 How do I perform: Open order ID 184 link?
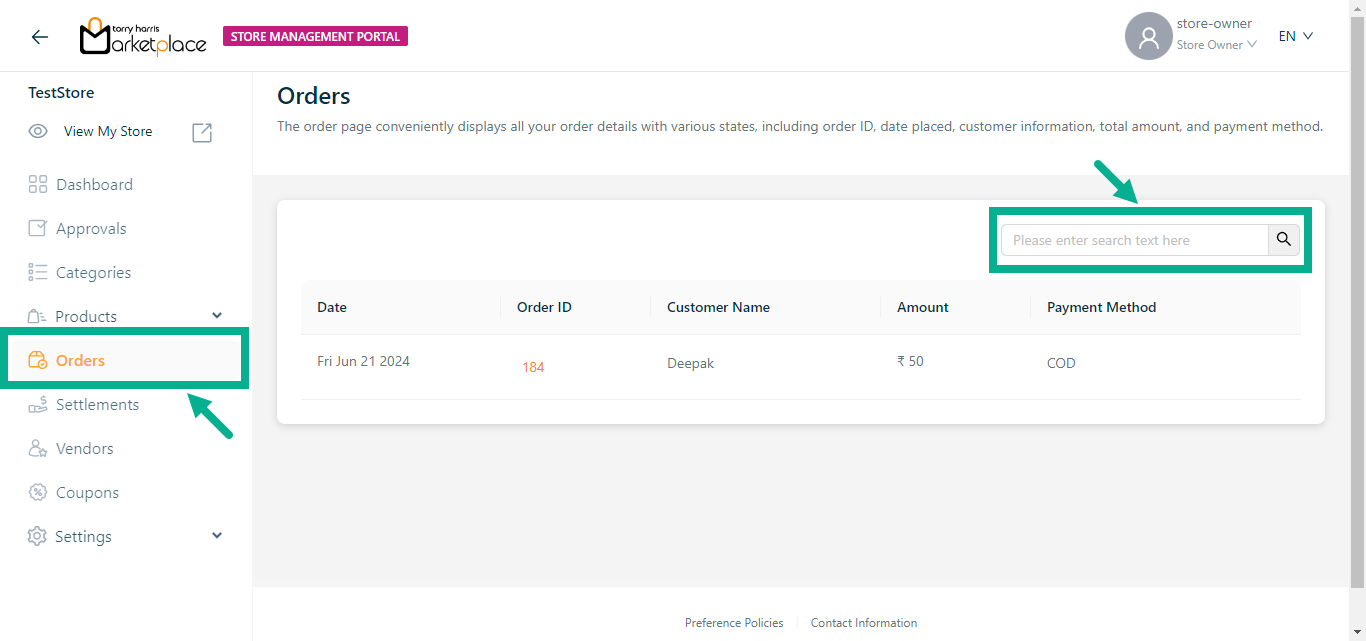[533, 367]
